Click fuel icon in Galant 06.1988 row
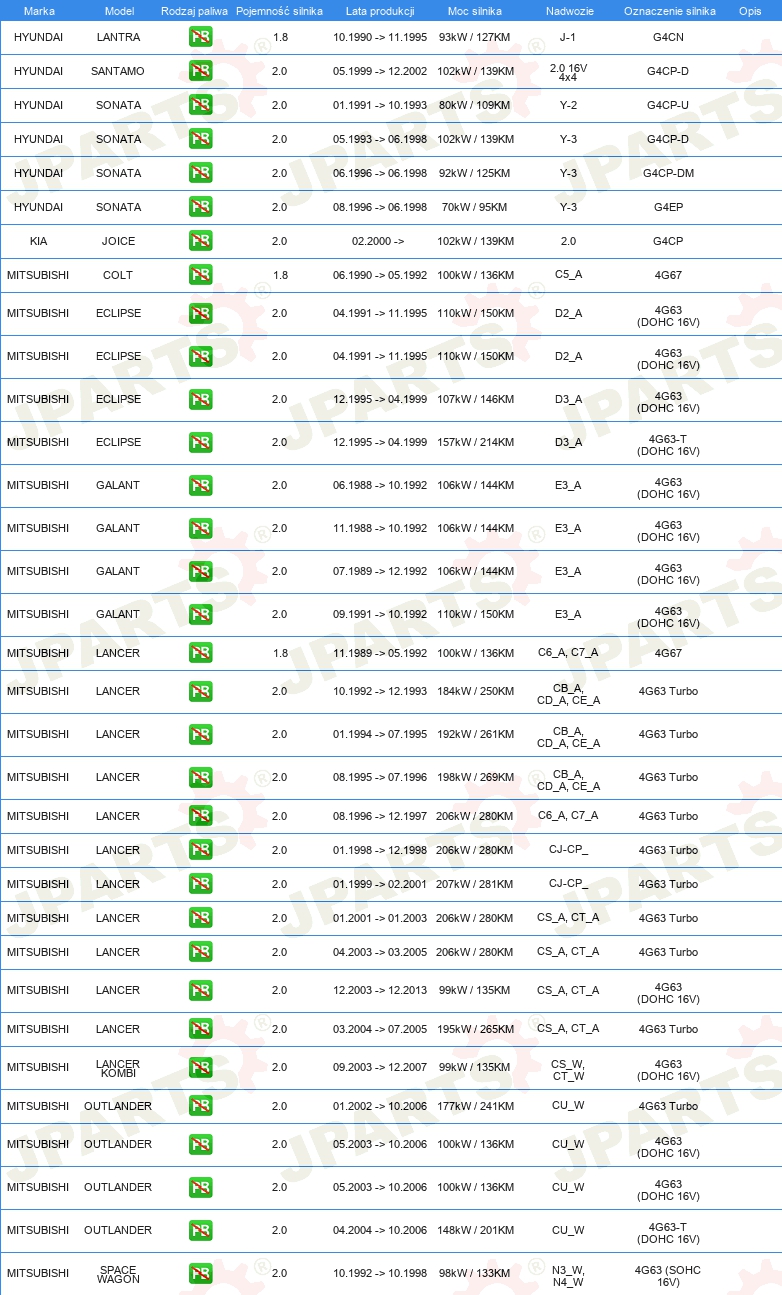Screen dimensions: 782x1295 click(x=200, y=485)
